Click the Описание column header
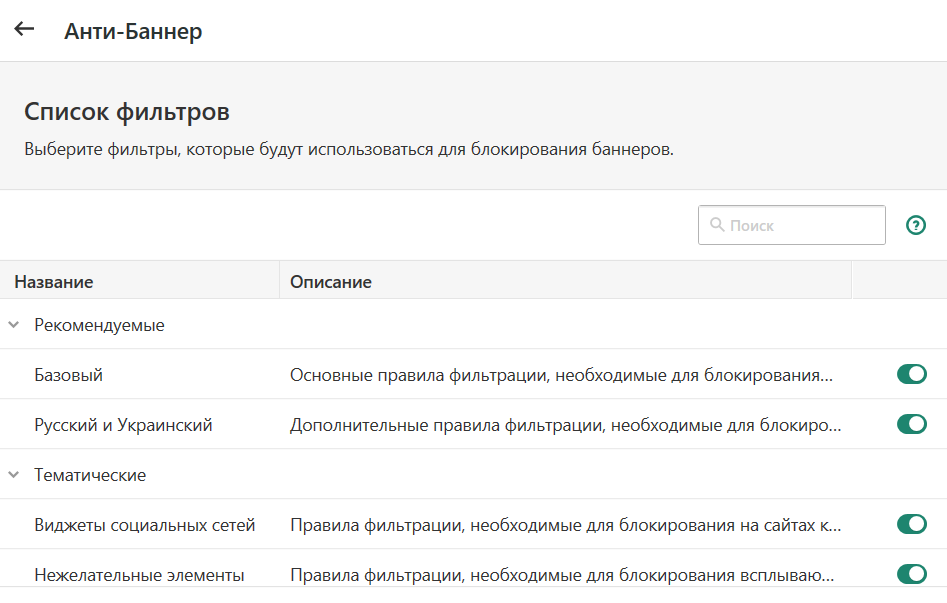Screen dimensions: 947x603 click(x=331, y=282)
